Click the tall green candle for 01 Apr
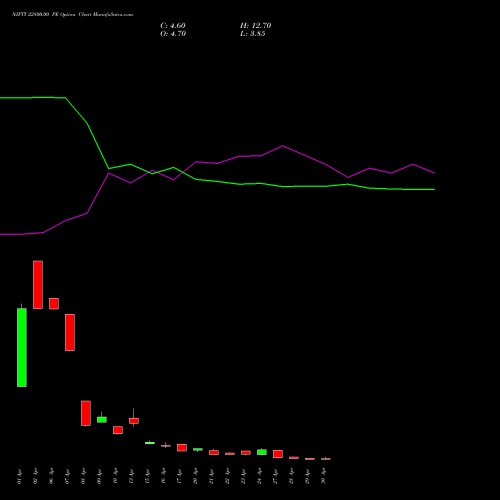This screenshot has height=500, width=500. [22, 347]
